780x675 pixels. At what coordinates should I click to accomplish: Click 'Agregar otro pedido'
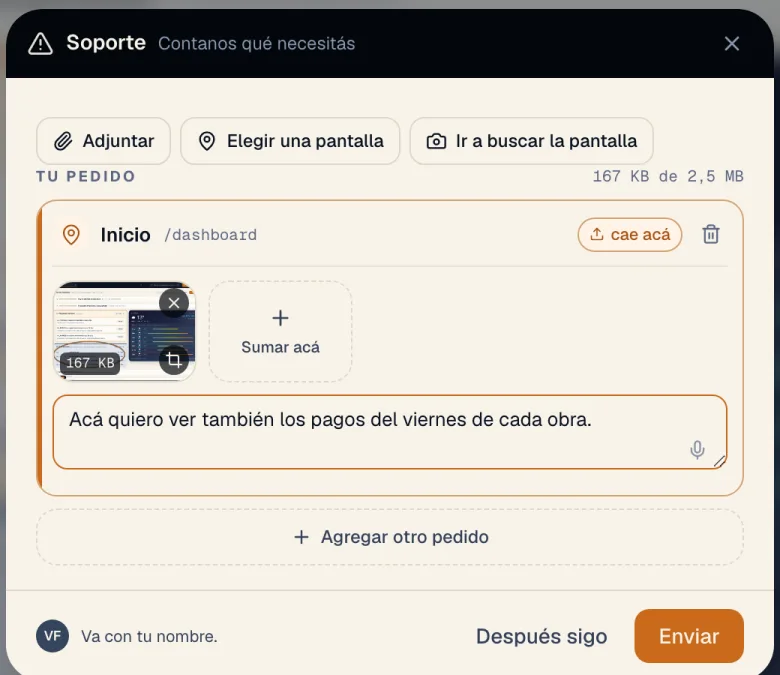pyautogui.click(x=390, y=537)
